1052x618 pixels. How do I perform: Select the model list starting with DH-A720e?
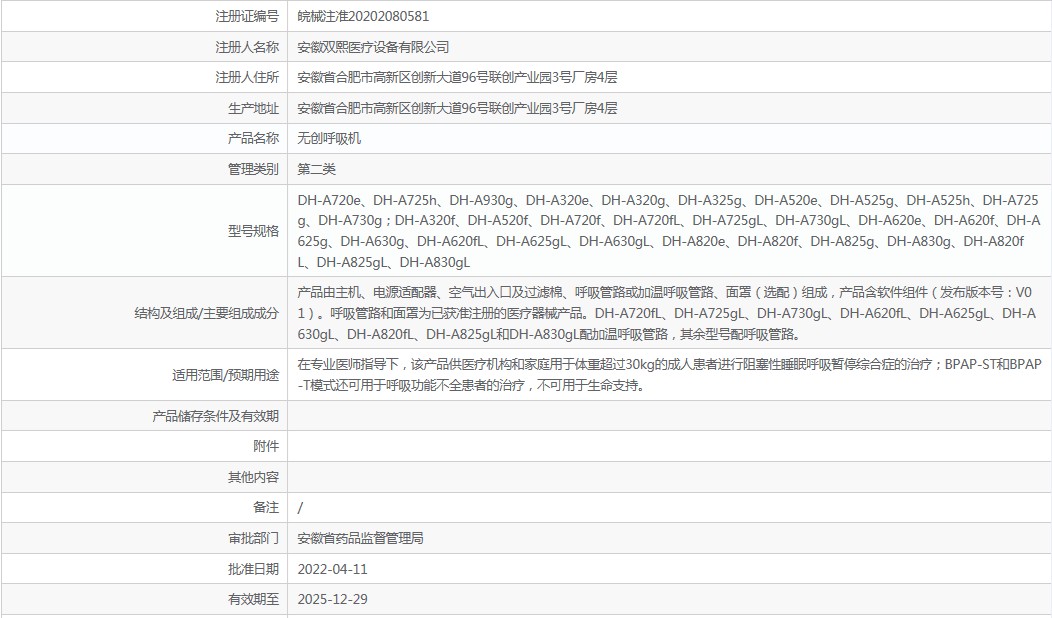[x=669, y=231]
